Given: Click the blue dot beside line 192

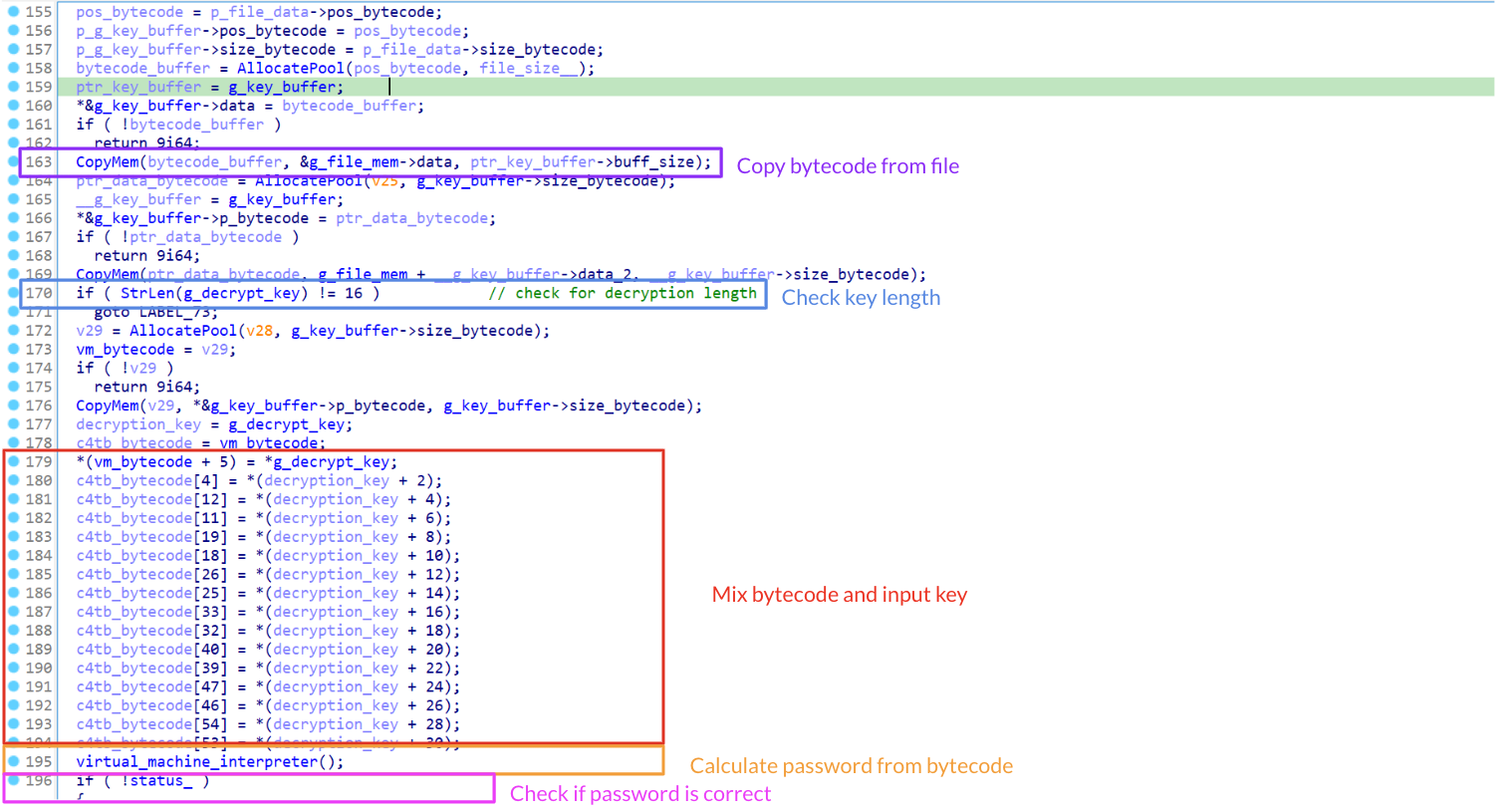Looking at the screenshot, I should pyautogui.click(x=14, y=705).
